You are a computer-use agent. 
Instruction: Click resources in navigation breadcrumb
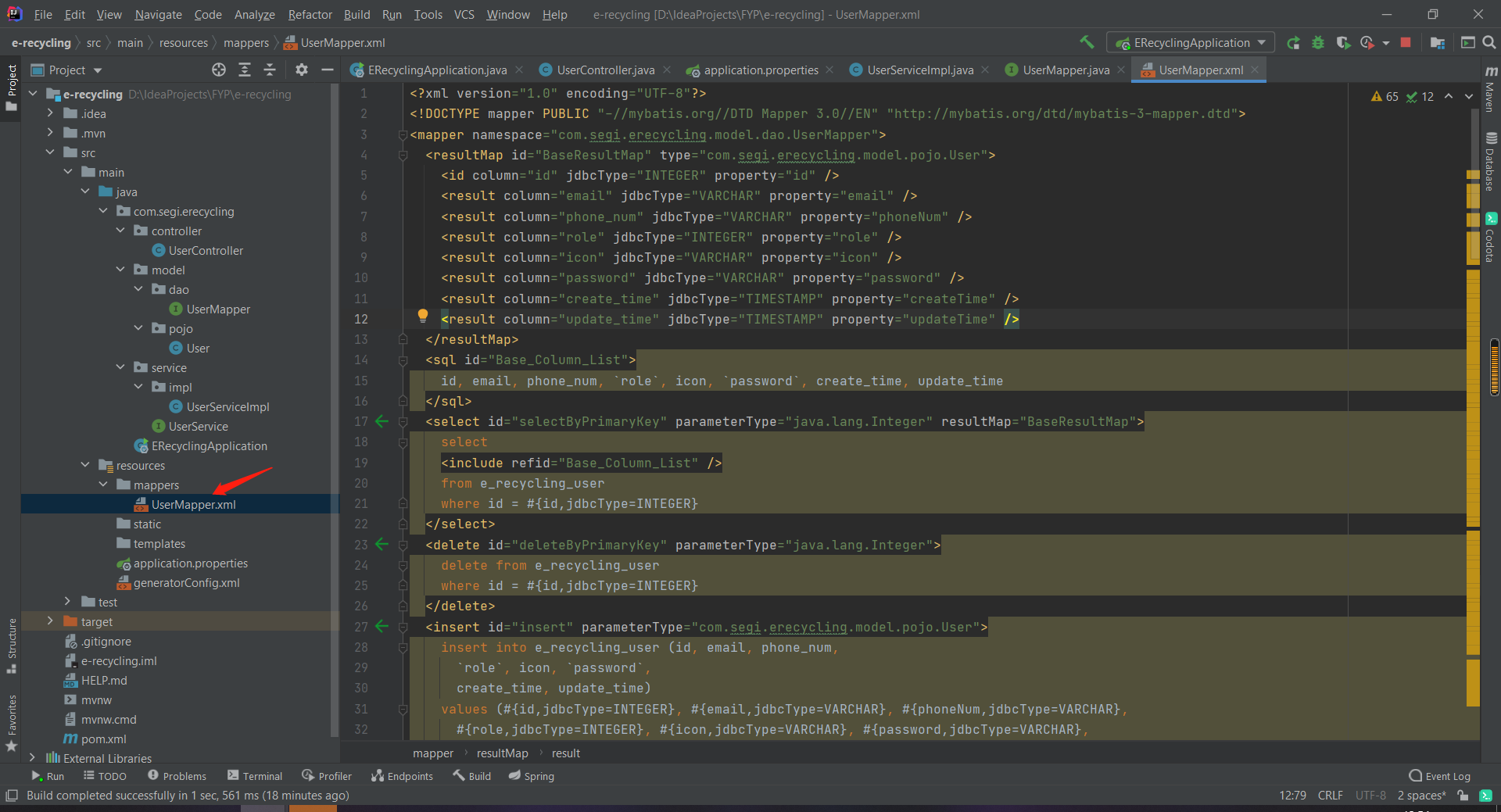pyautogui.click(x=184, y=43)
